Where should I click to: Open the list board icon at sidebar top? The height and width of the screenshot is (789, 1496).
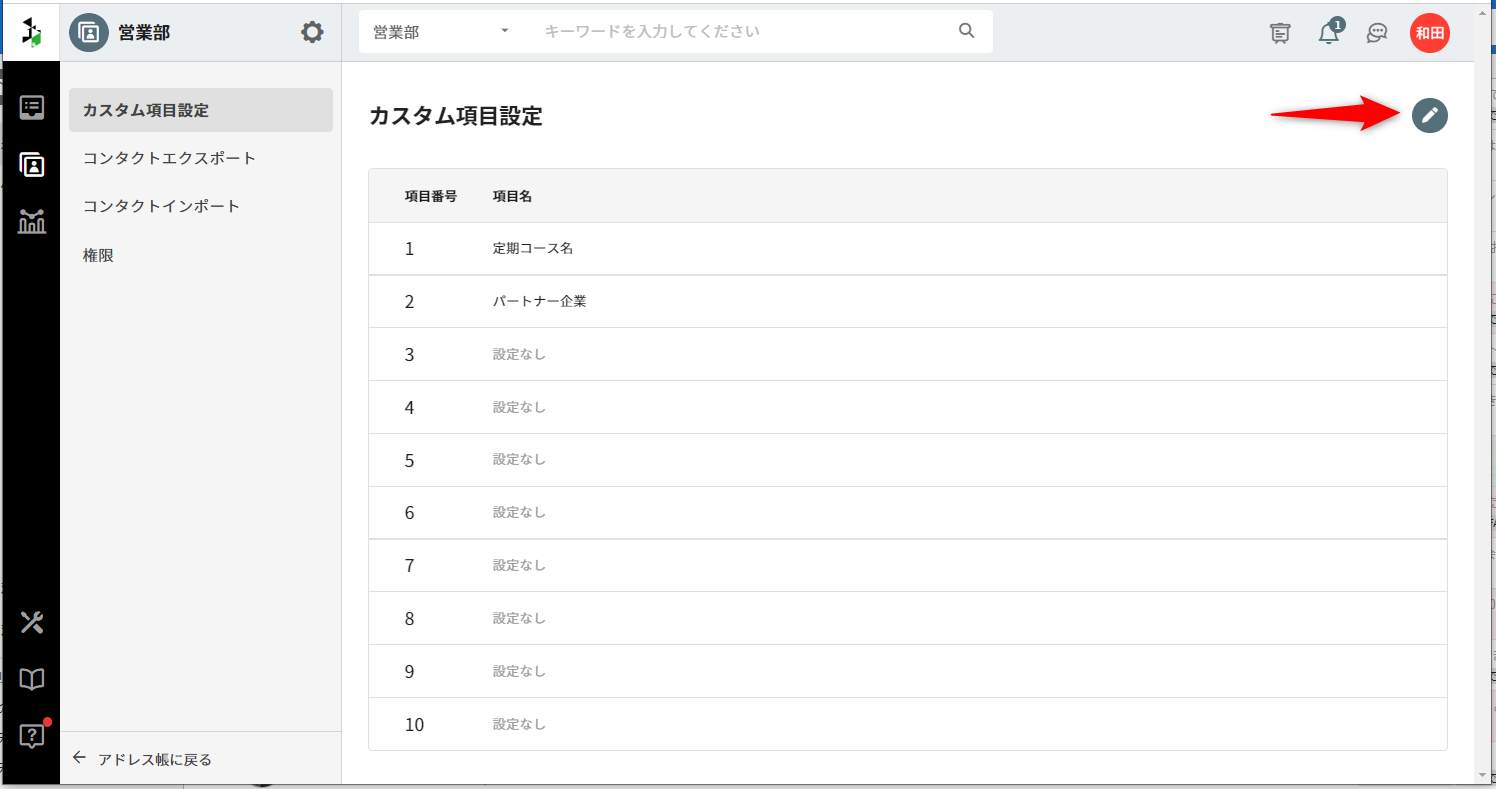point(32,107)
